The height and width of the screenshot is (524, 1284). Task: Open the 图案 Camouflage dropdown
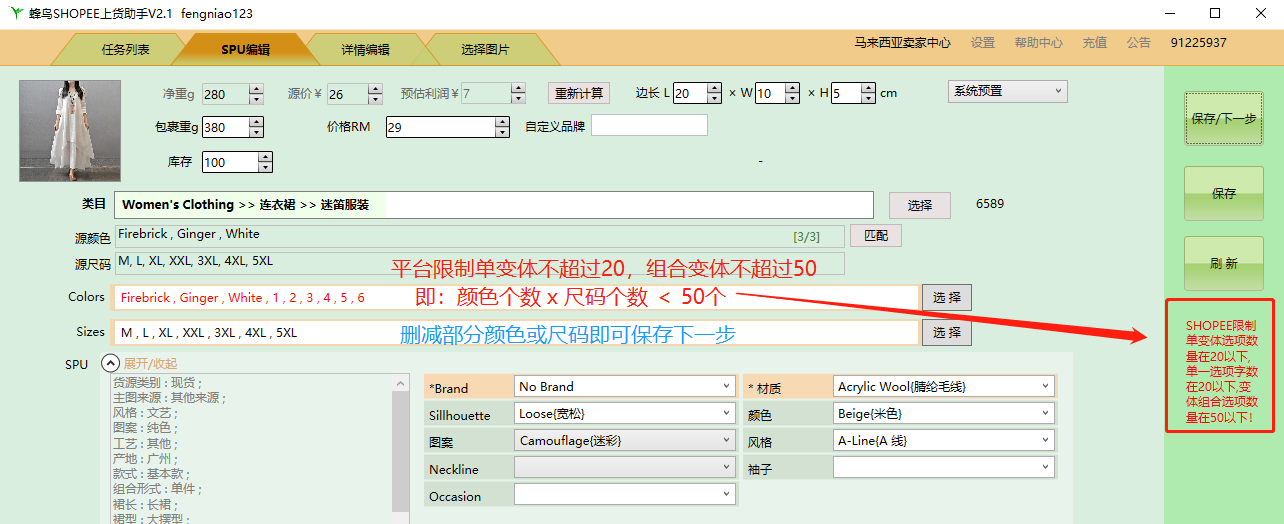(x=625, y=440)
